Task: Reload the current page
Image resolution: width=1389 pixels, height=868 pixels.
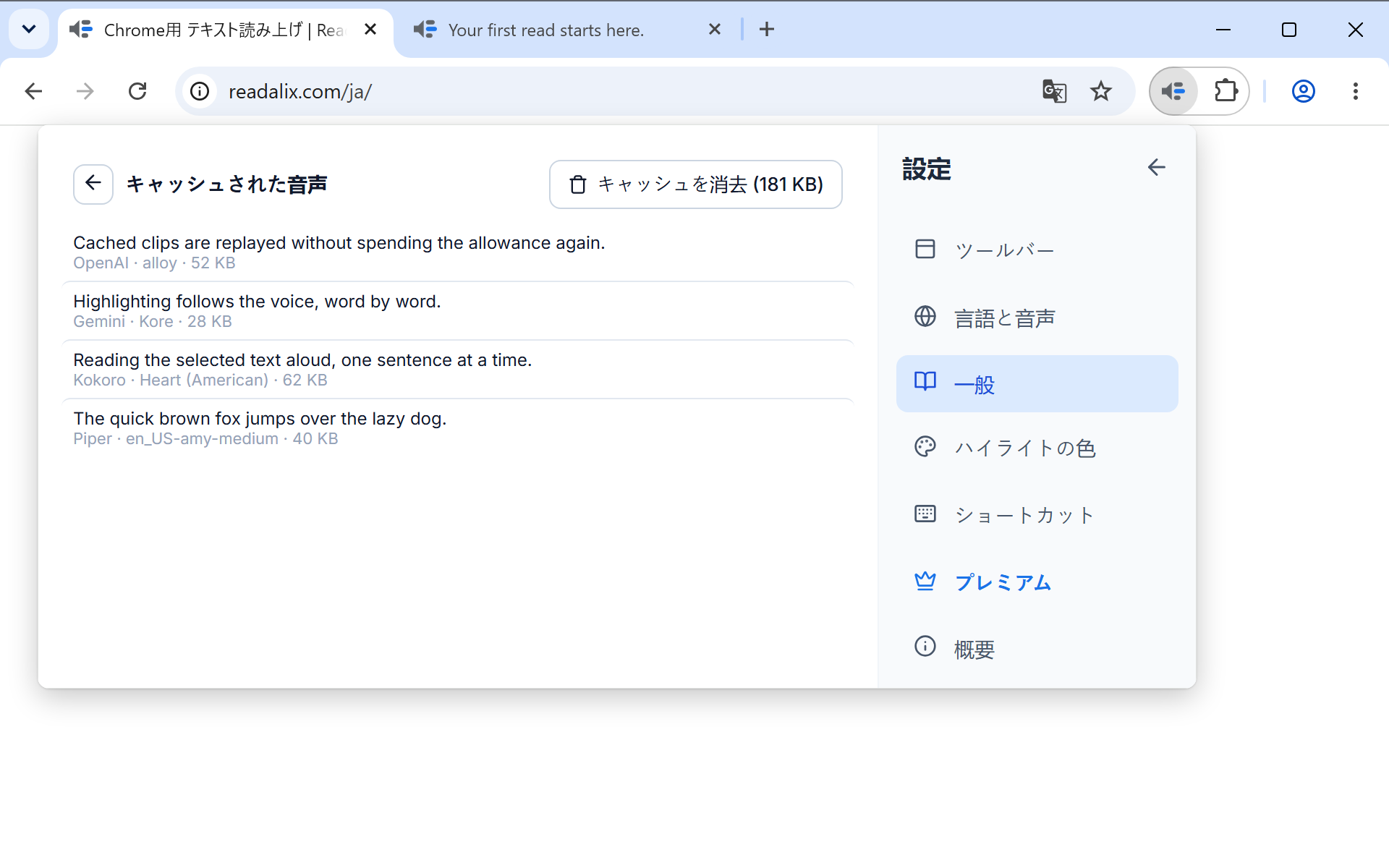Action: point(137,91)
